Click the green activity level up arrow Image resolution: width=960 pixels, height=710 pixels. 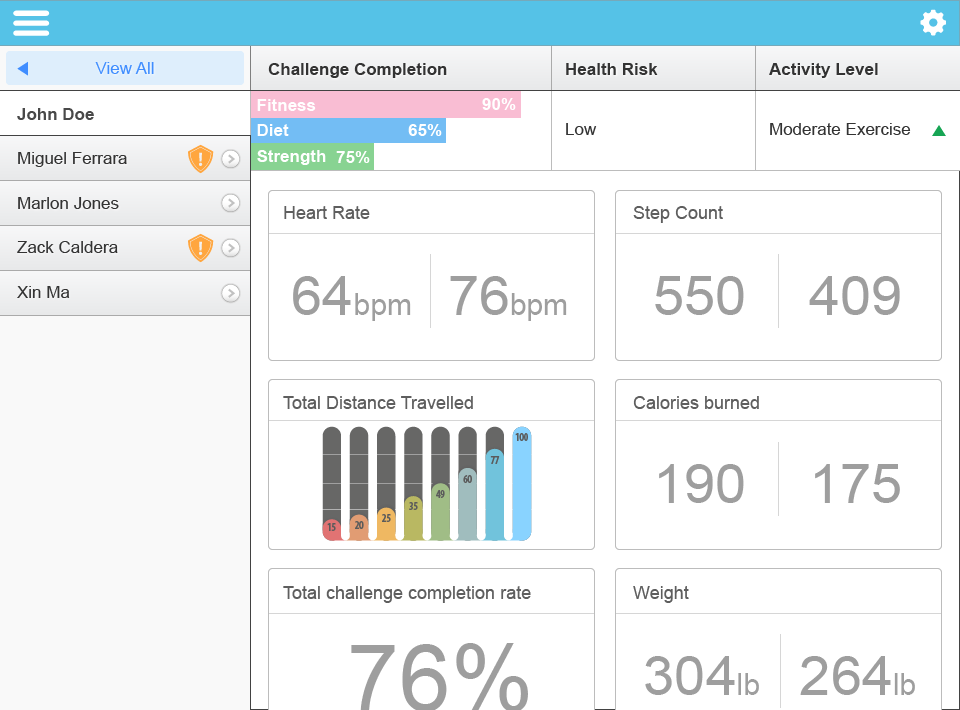tap(938, 130)
